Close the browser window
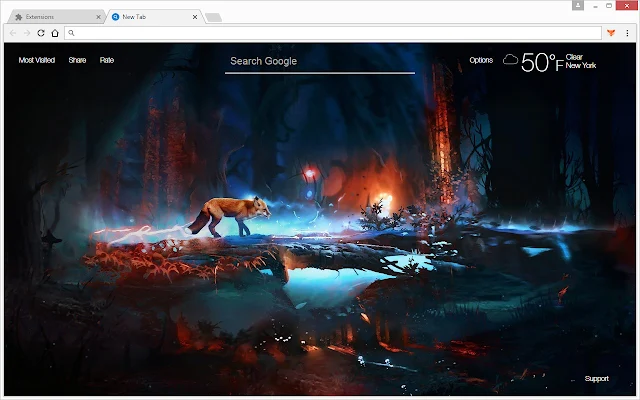640x400 pixels. point(627,6)
